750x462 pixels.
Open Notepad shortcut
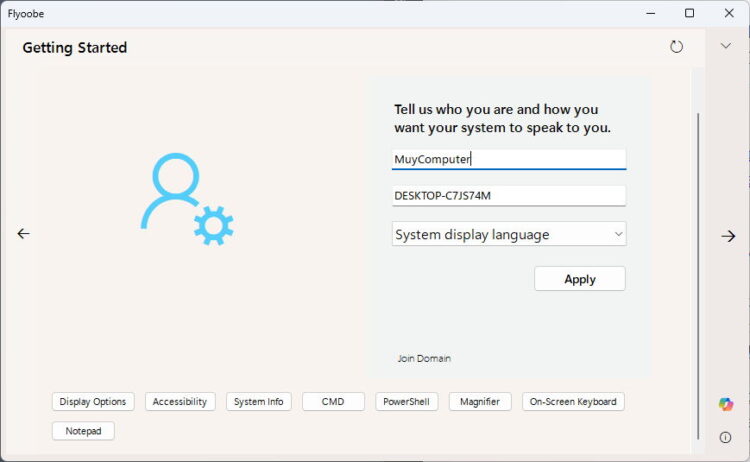click(84, 431)
